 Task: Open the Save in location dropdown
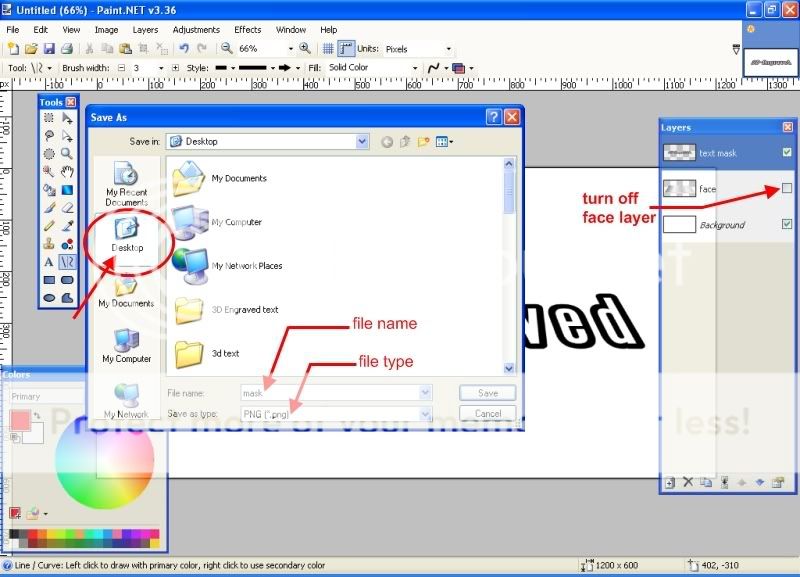(x=362, y=142)
